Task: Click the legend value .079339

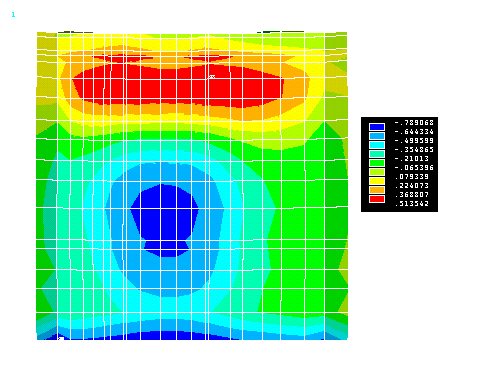Action: click(412, 177)
